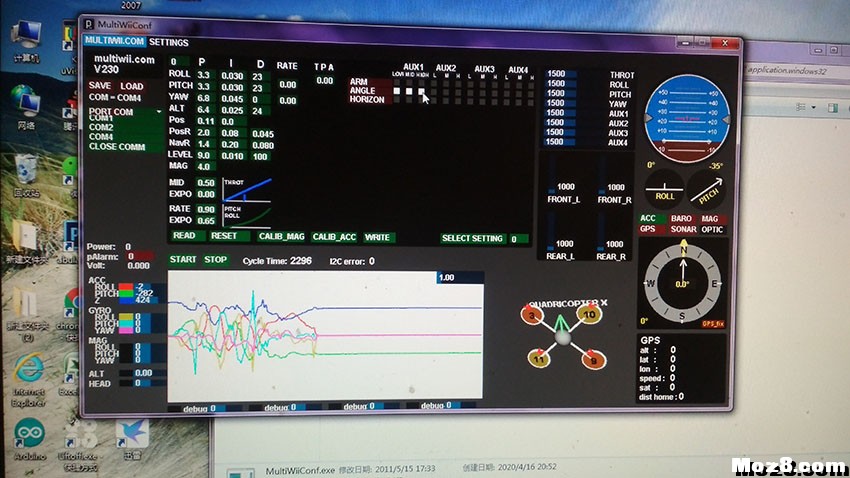Open the Network desktop icon
Screen dimensions: 850x478
(x=27, y=107)
